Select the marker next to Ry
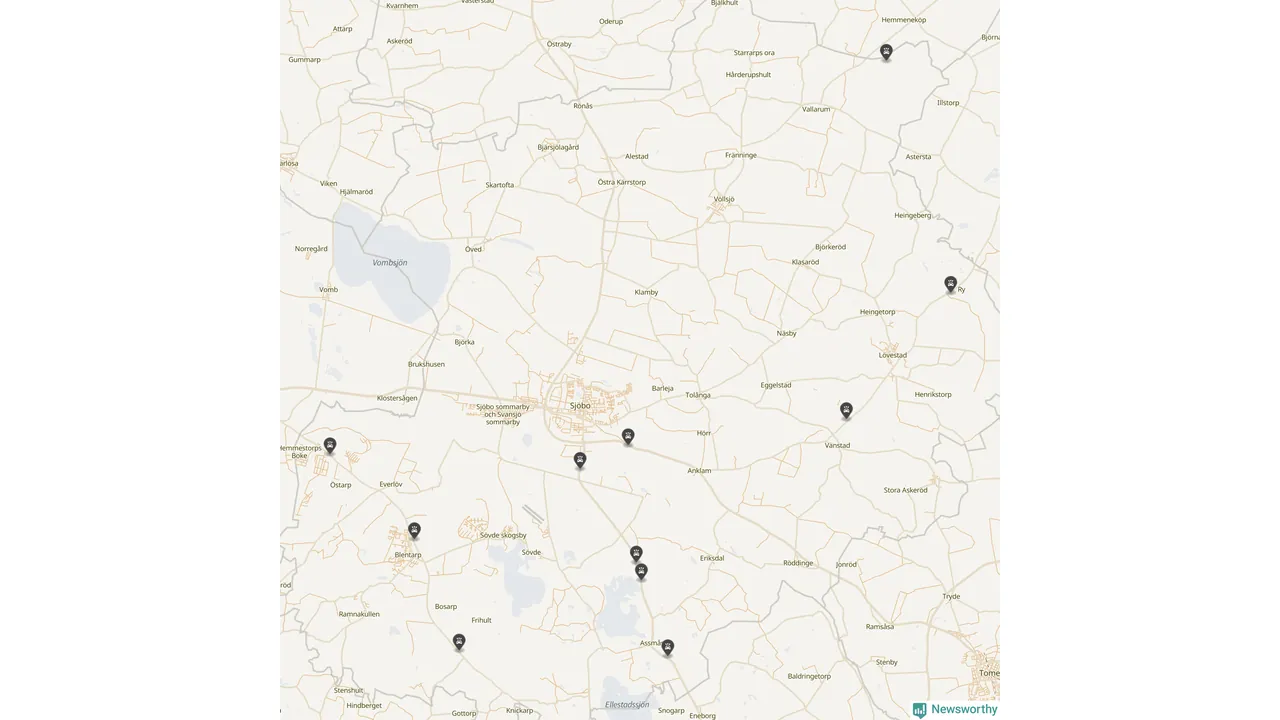Viewport: 1280px width, 720px height. (951, 284)
